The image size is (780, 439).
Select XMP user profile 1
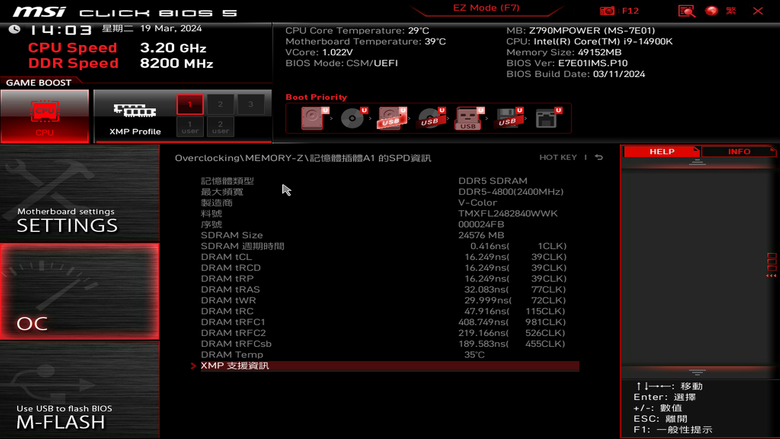coord(190,127)
